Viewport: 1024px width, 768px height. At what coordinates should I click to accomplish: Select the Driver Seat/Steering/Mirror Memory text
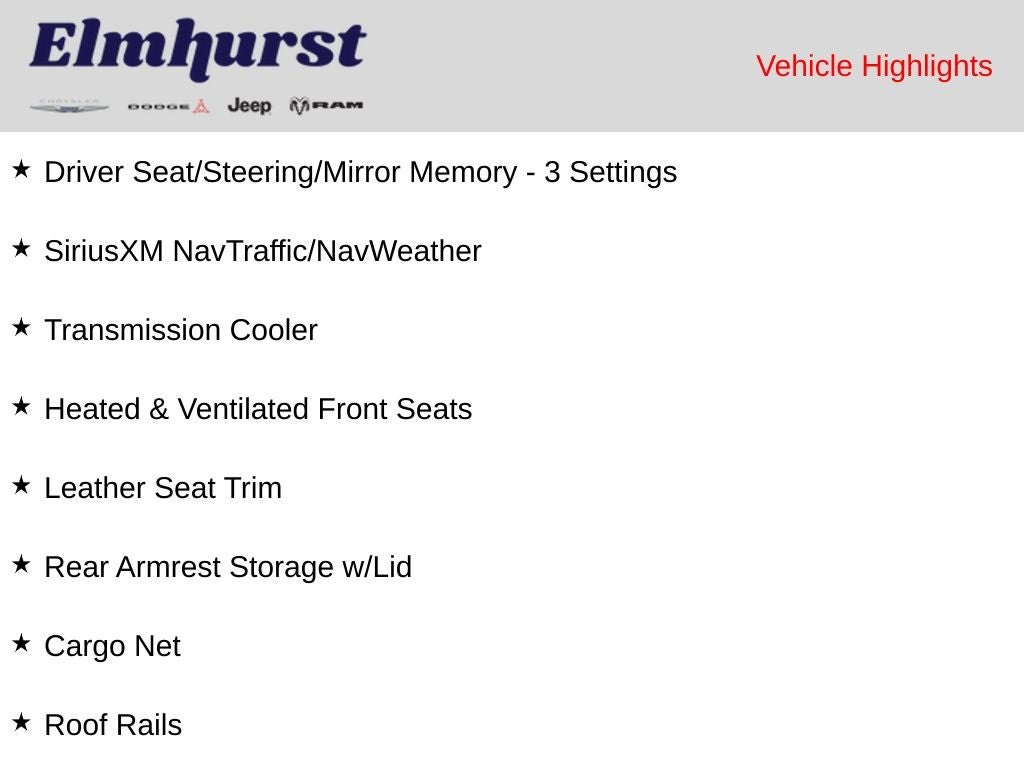tap(360, 172)
